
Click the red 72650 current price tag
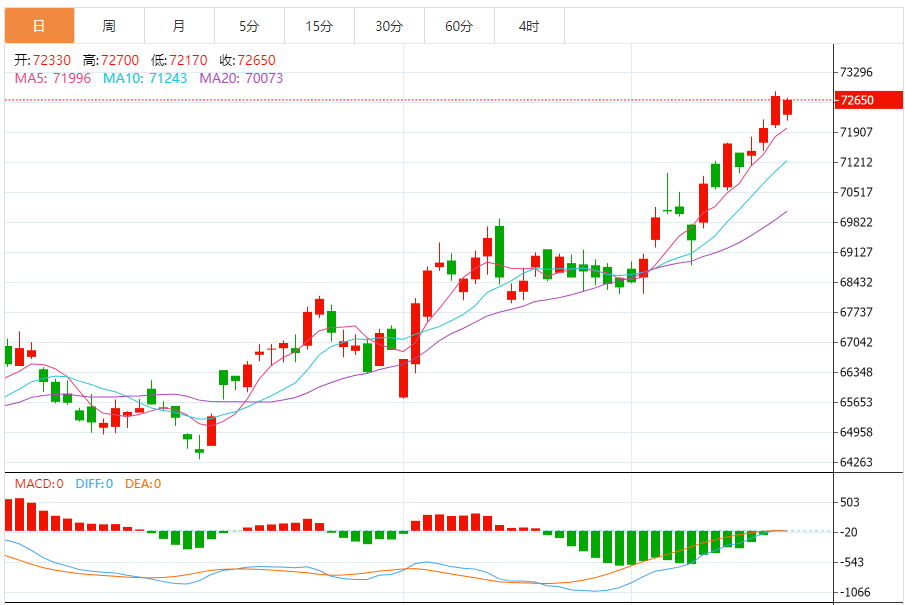coord(869,100)
